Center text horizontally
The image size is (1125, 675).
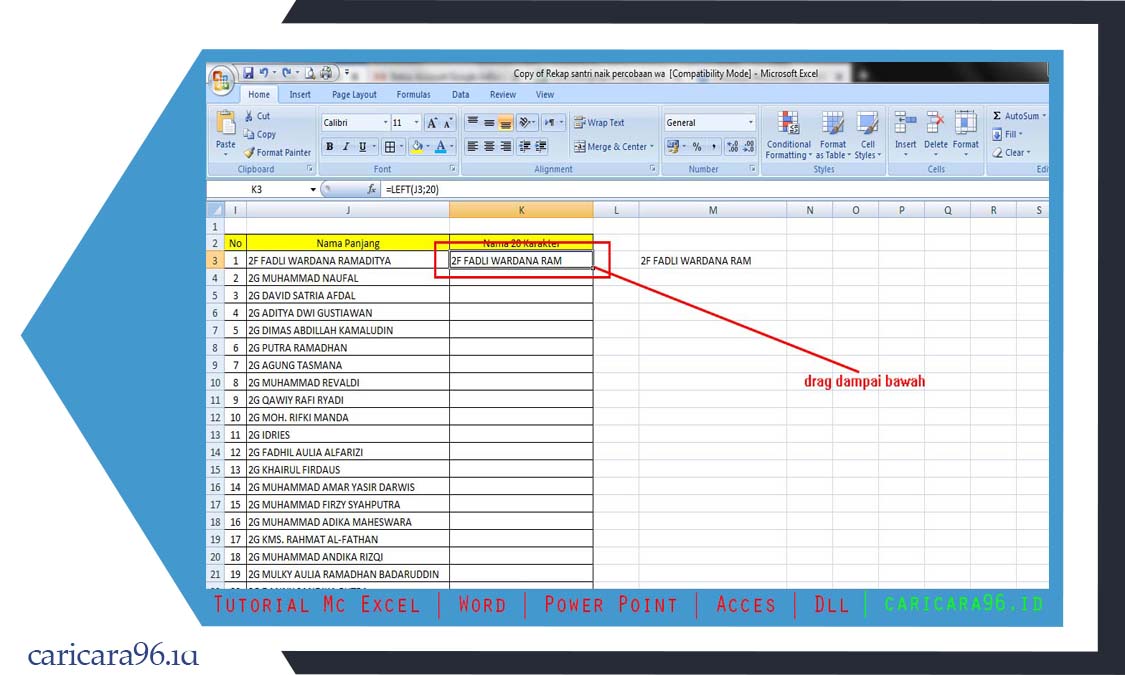click(x=489, y=147)
